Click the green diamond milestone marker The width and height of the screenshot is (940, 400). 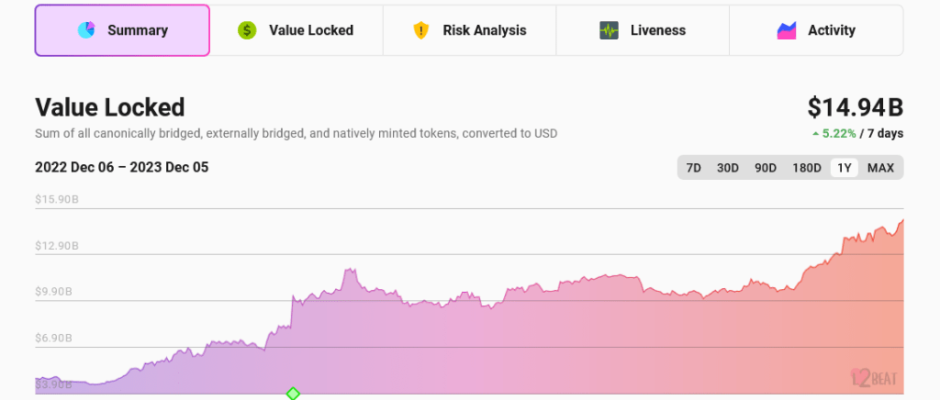[293, 394]
